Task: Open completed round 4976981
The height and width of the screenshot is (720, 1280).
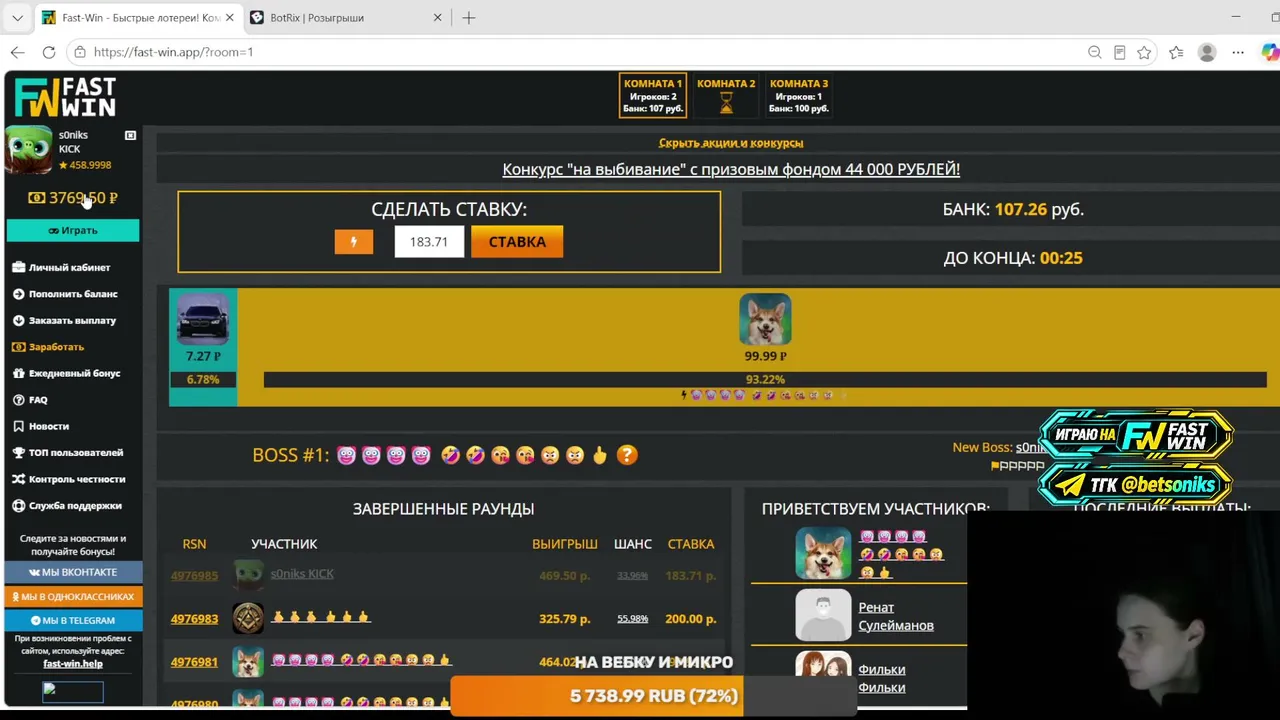Action: pos(194,662)
